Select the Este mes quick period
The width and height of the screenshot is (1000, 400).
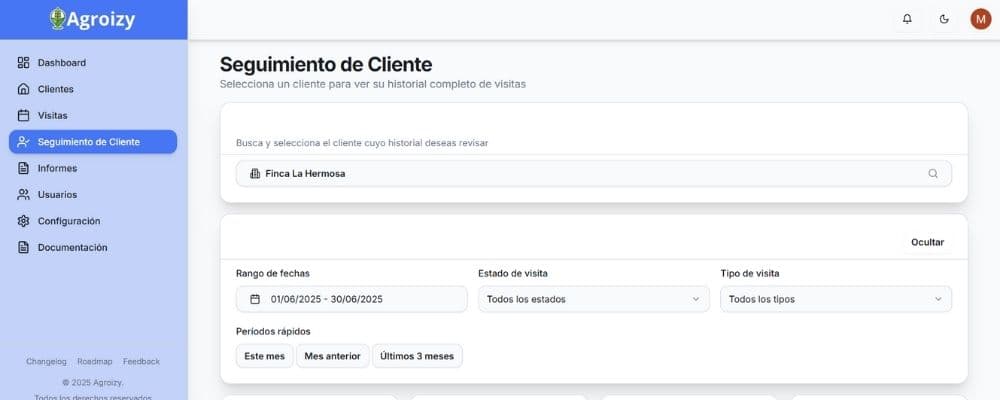(265, 356)
